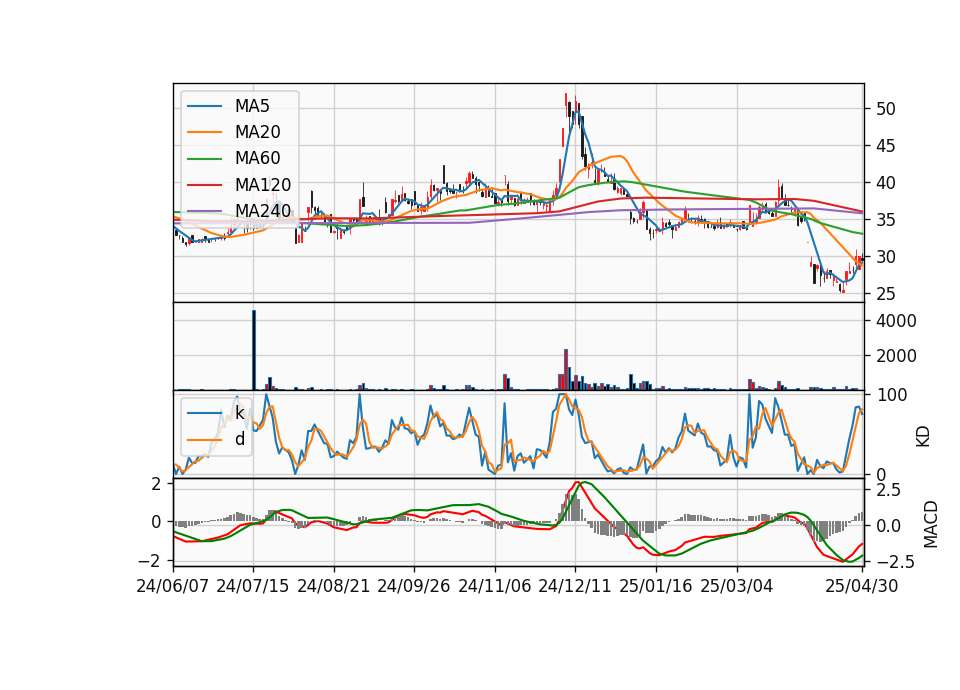Click the price axis value 40
960x690 pixels.
(x=886, y=183)
